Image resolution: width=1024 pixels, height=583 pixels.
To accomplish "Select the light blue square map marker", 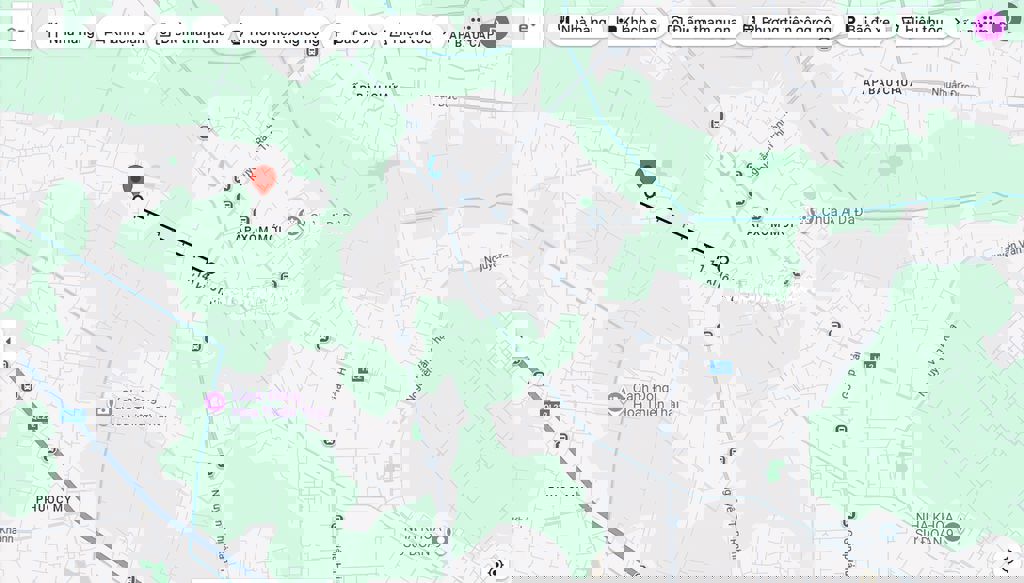I will click(x=720, y=368).
